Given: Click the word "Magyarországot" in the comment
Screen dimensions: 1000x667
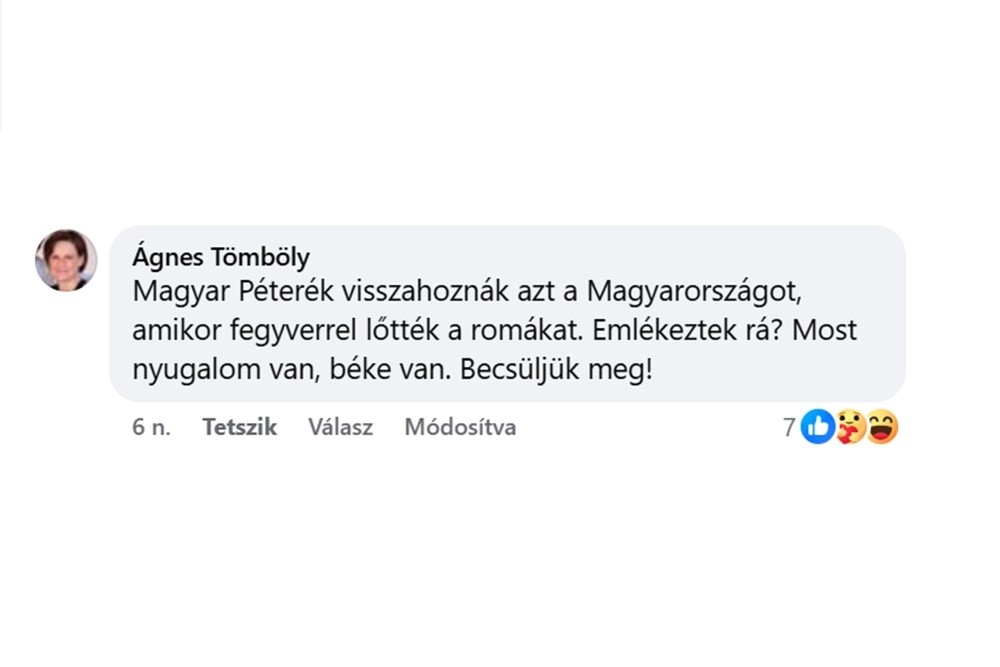Looking at the screenshot, I should [695, 291].
